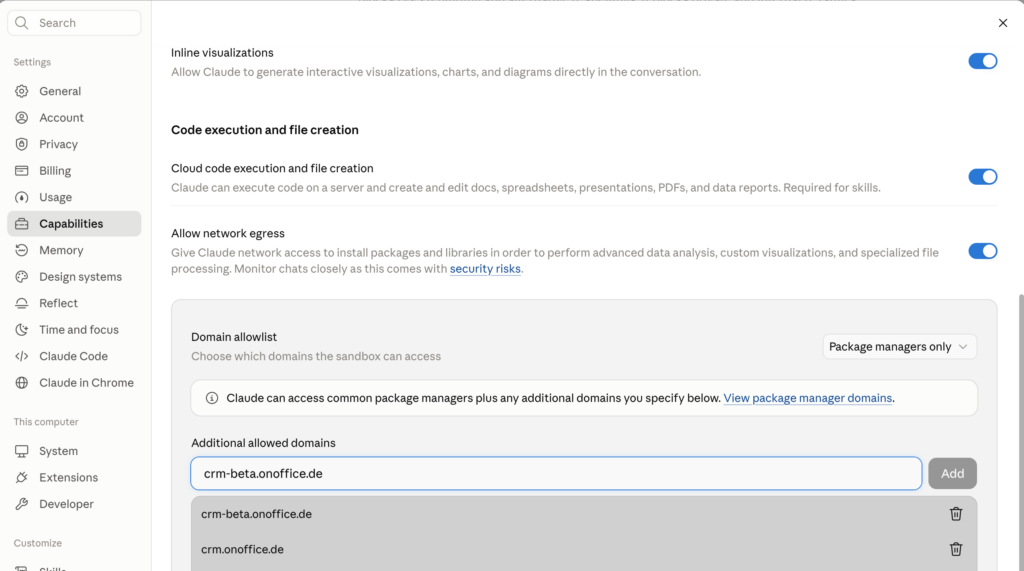Click the settings Search field

pyautogui.click(x=74, y=23)
